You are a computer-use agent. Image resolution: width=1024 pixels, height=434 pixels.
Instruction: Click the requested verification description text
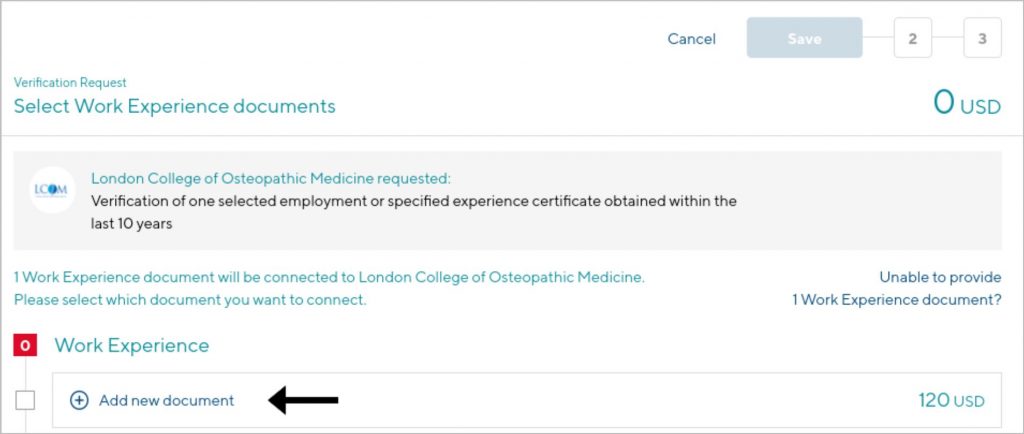pyautogui.click(x=413, y=212)
